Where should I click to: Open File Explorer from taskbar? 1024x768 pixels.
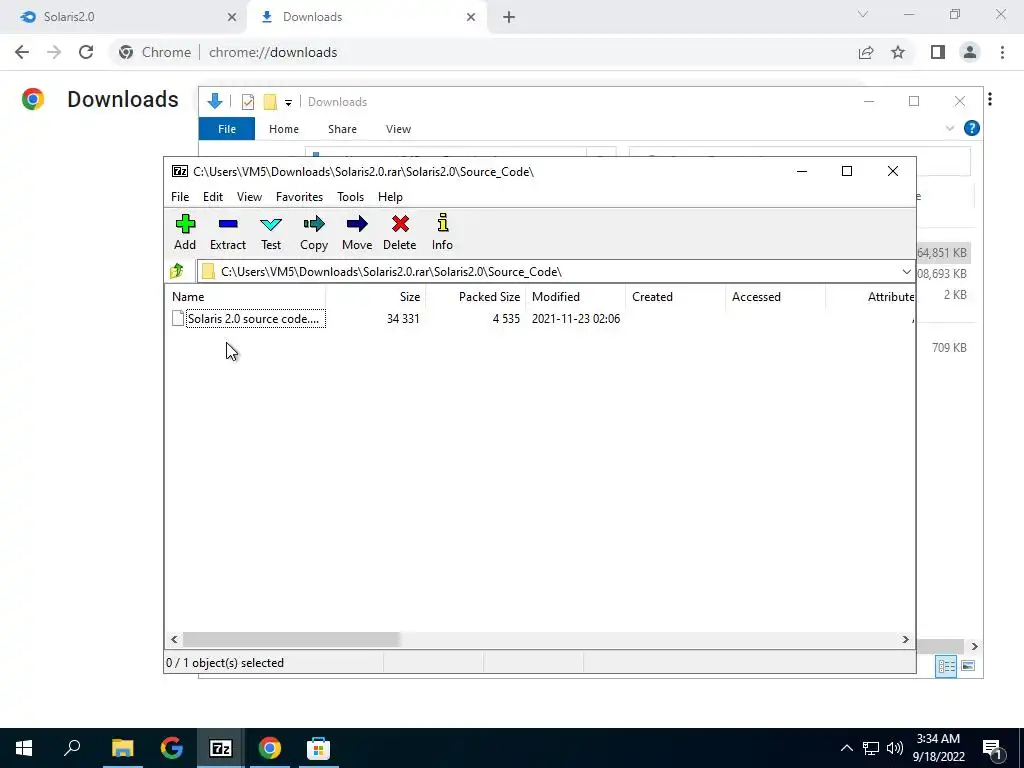pos(122,748)
